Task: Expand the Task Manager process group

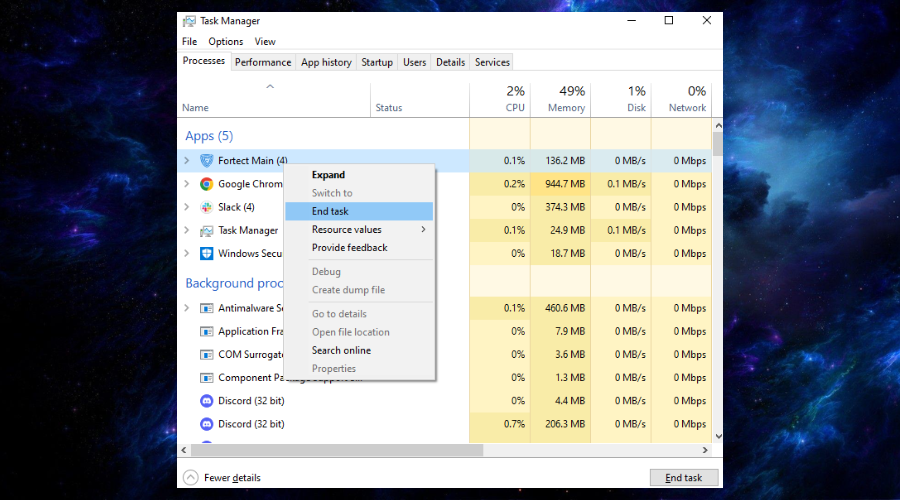Action: (187, 230)
